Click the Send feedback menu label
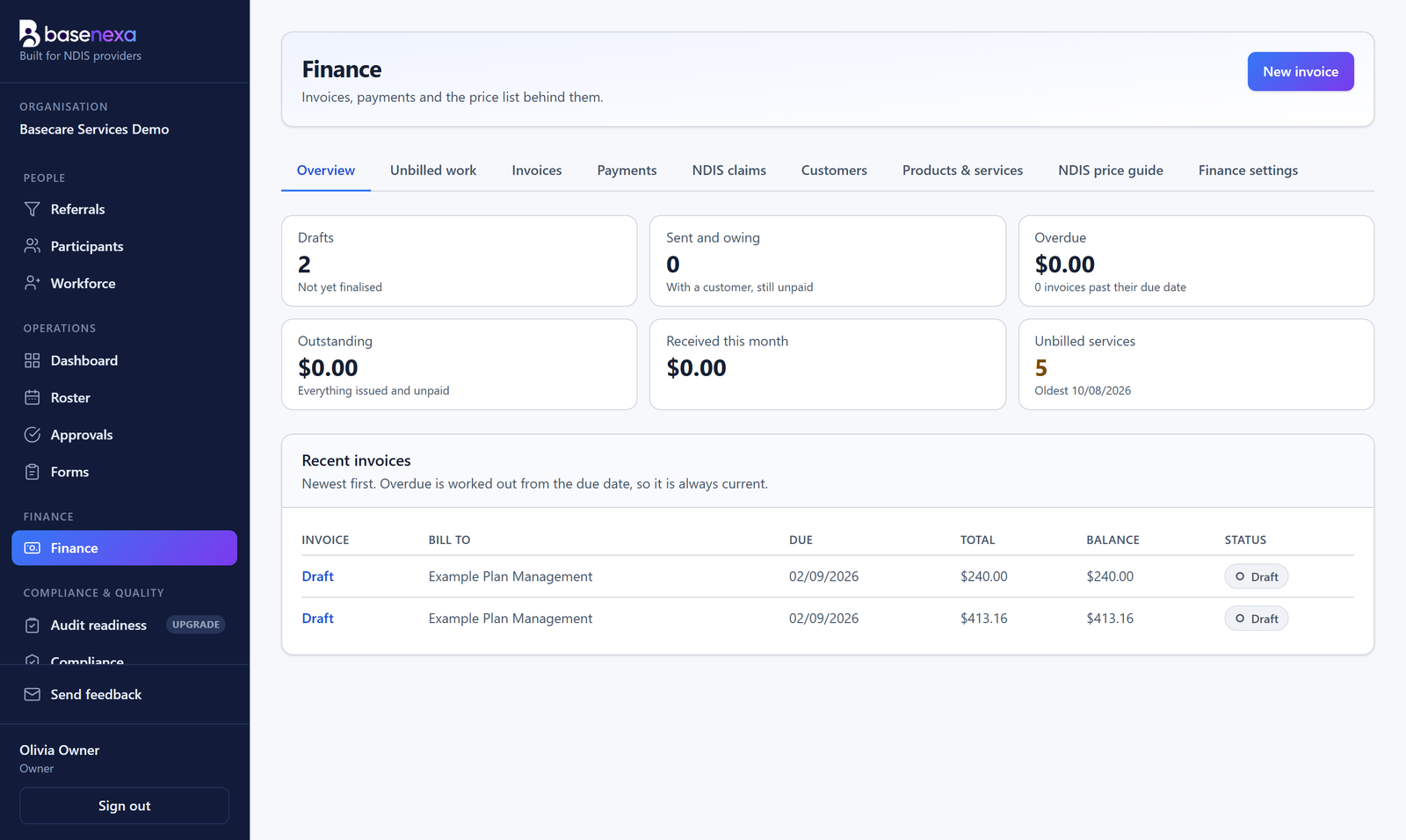 click(x=96, y=694)
